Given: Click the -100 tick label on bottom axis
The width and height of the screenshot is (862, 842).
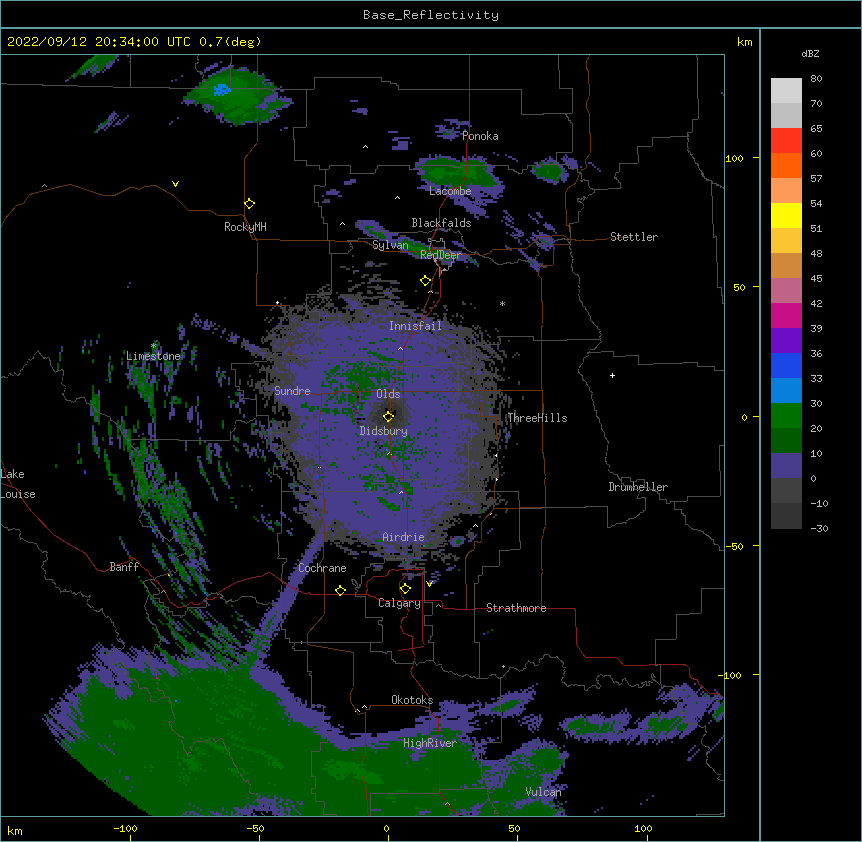Looking at the screenshot, I should (125, 828).
